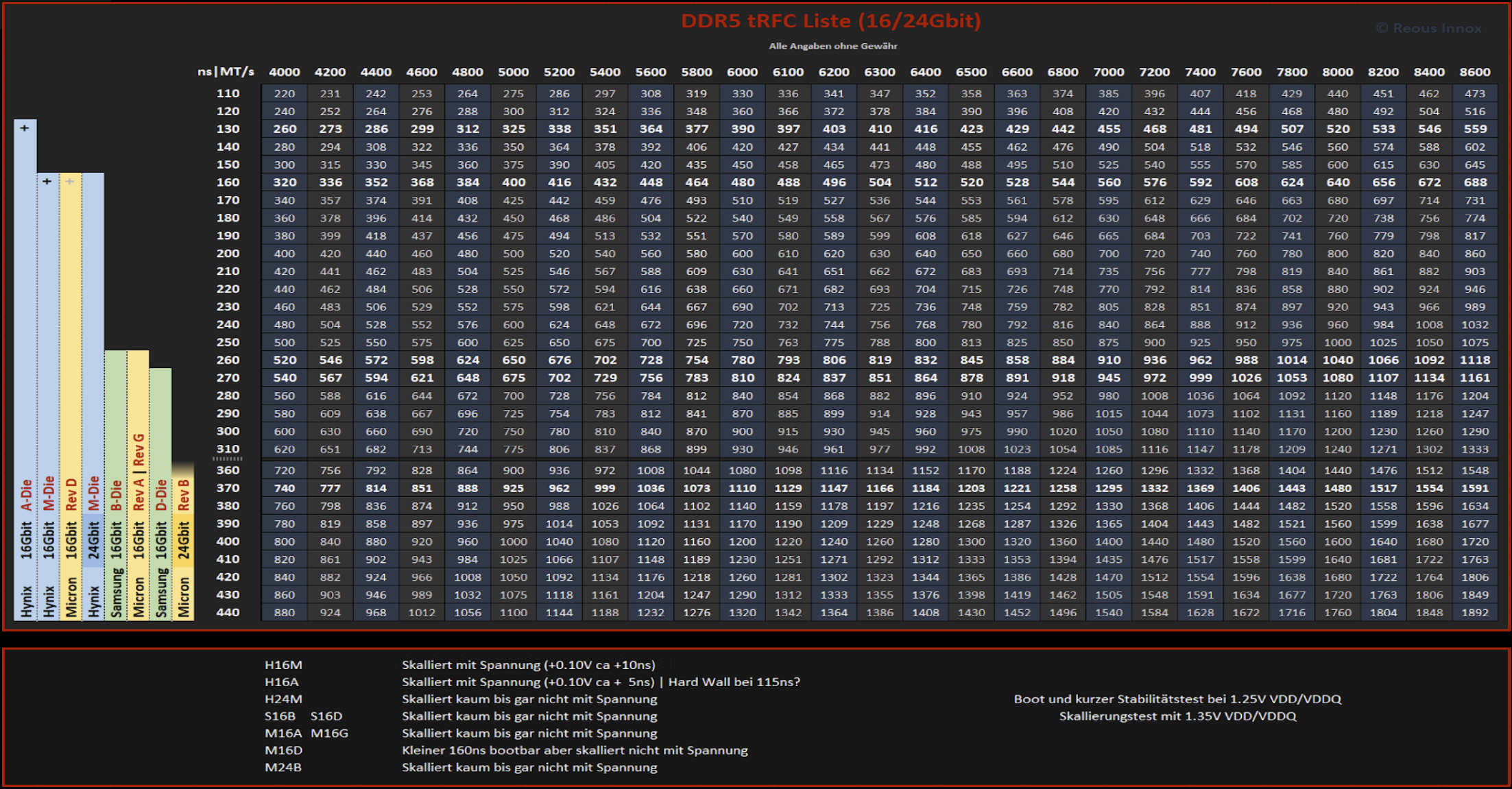
Task: Click the faint plus icon on Micron Rev D bar
Action: pos(70,182)
